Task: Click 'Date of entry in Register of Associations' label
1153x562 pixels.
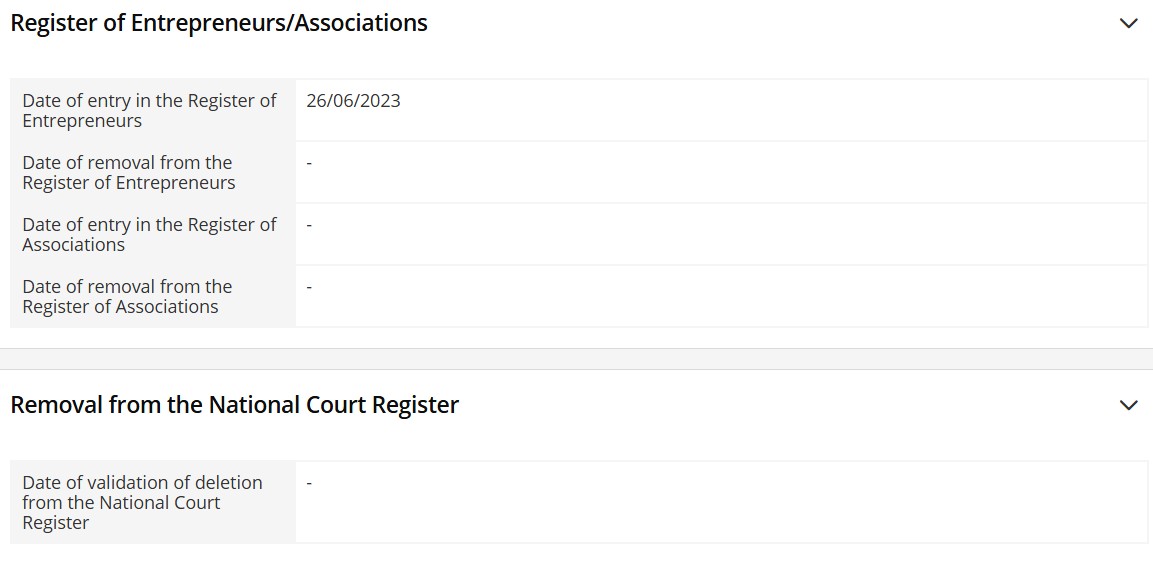Action: [x=149, y=234]
